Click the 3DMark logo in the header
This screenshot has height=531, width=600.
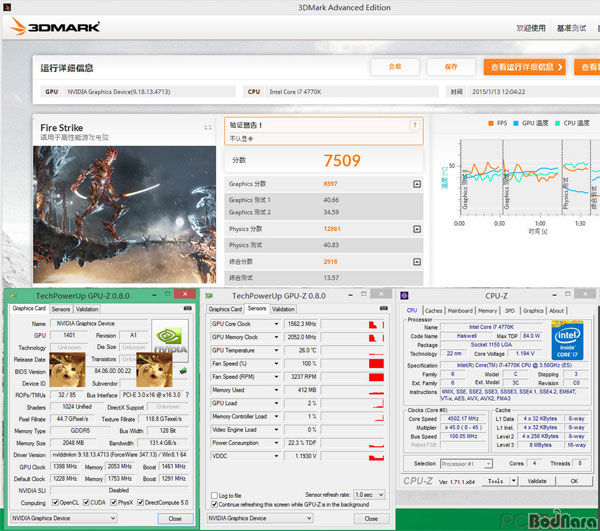click(55, 27)
